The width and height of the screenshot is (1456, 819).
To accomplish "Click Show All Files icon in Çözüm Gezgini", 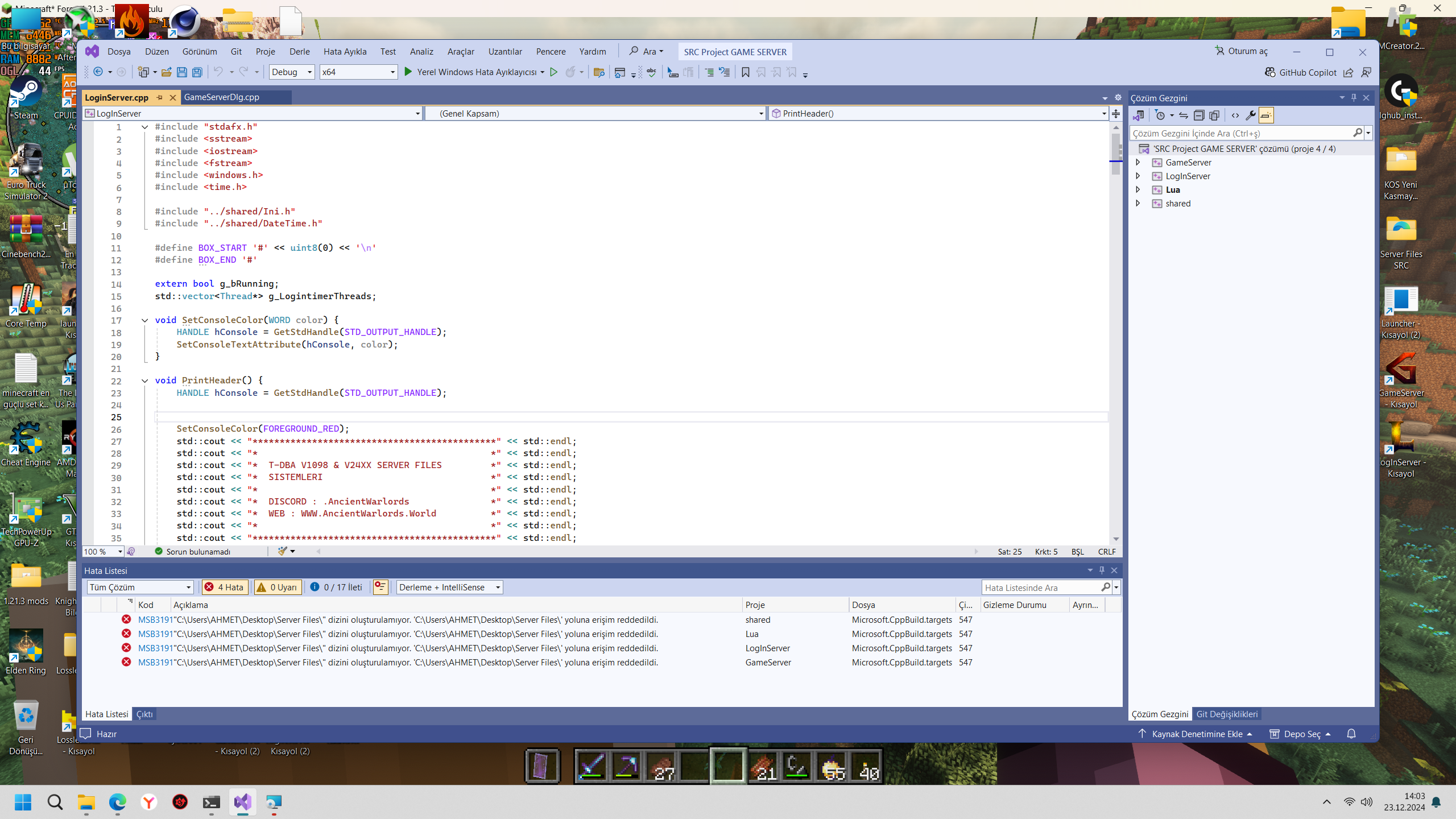I will coord(1214,115).
